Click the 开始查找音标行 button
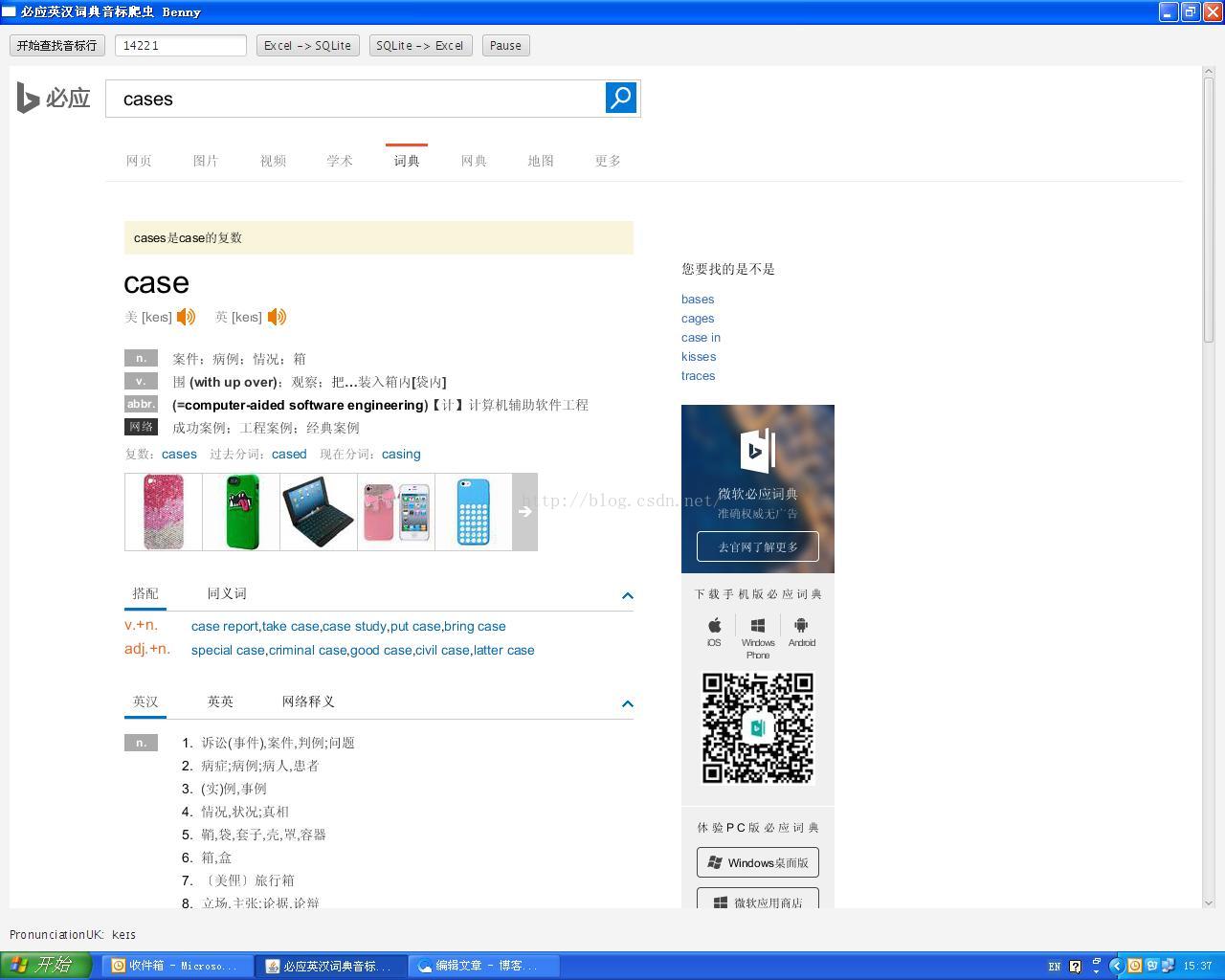The width and height of the screenshot is (1225, 980). pyautogui.click(x=56, y=45)
